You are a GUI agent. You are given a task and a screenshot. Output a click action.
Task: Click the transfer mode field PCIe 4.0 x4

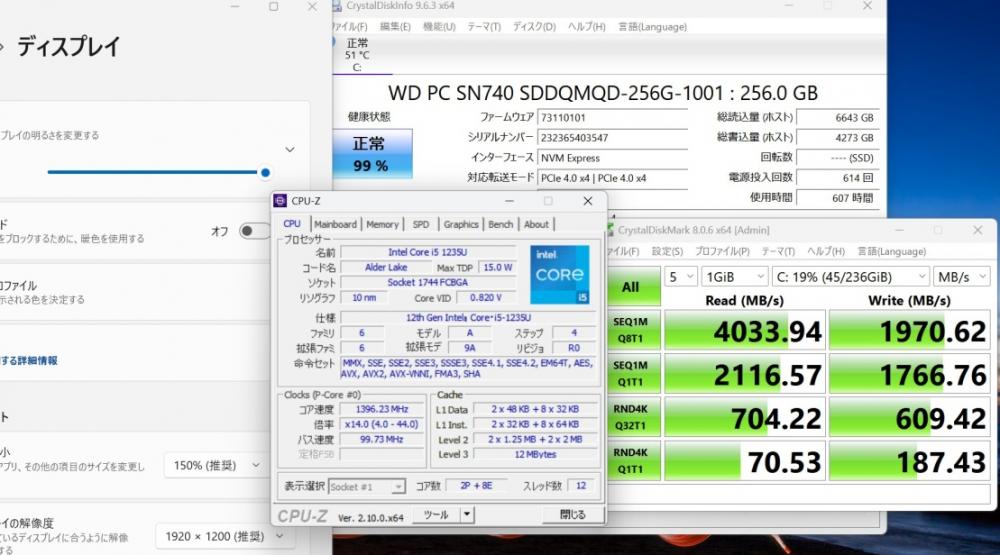point(612,178)
